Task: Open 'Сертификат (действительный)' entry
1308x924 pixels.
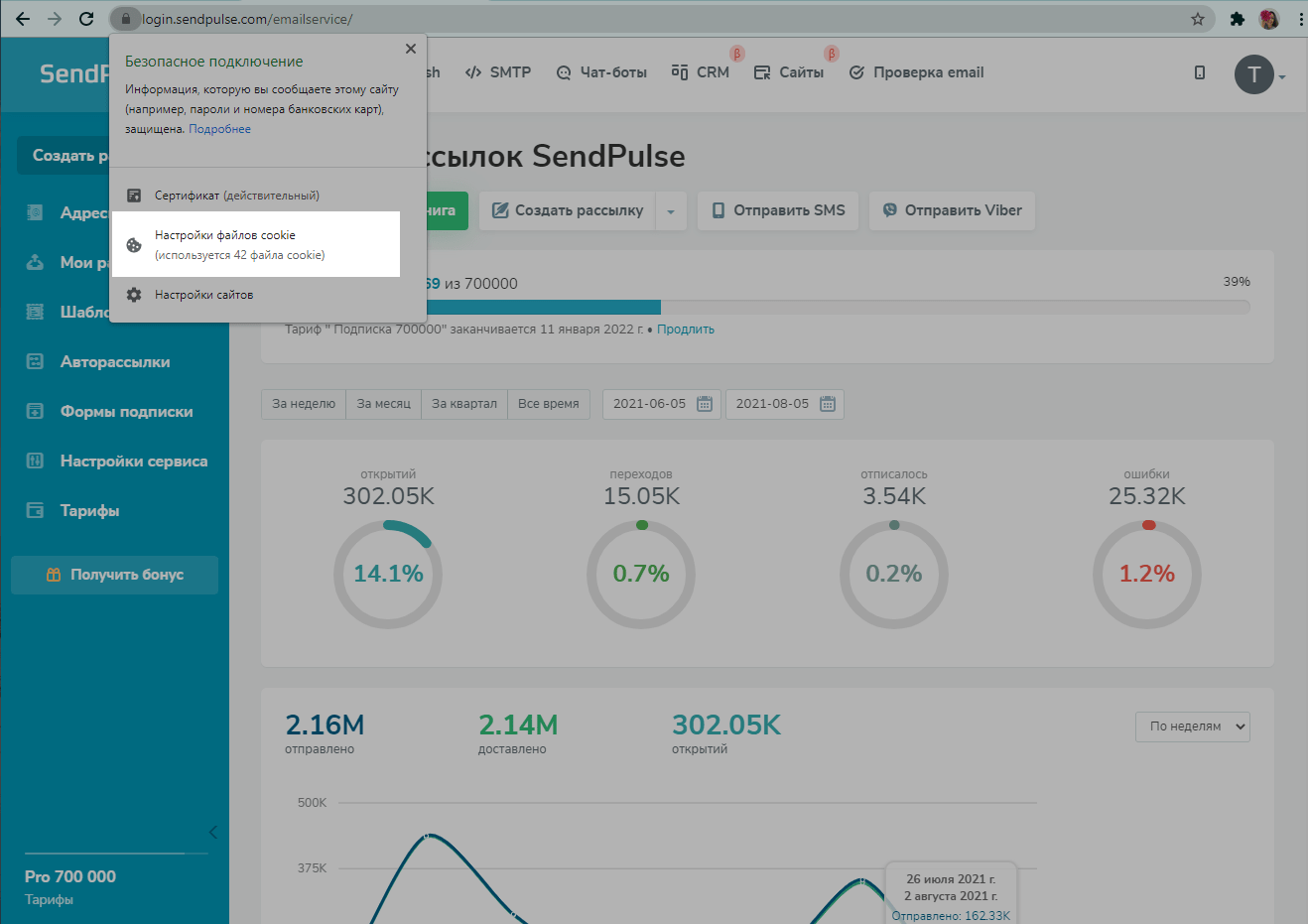Action: [x=268, y=196]
